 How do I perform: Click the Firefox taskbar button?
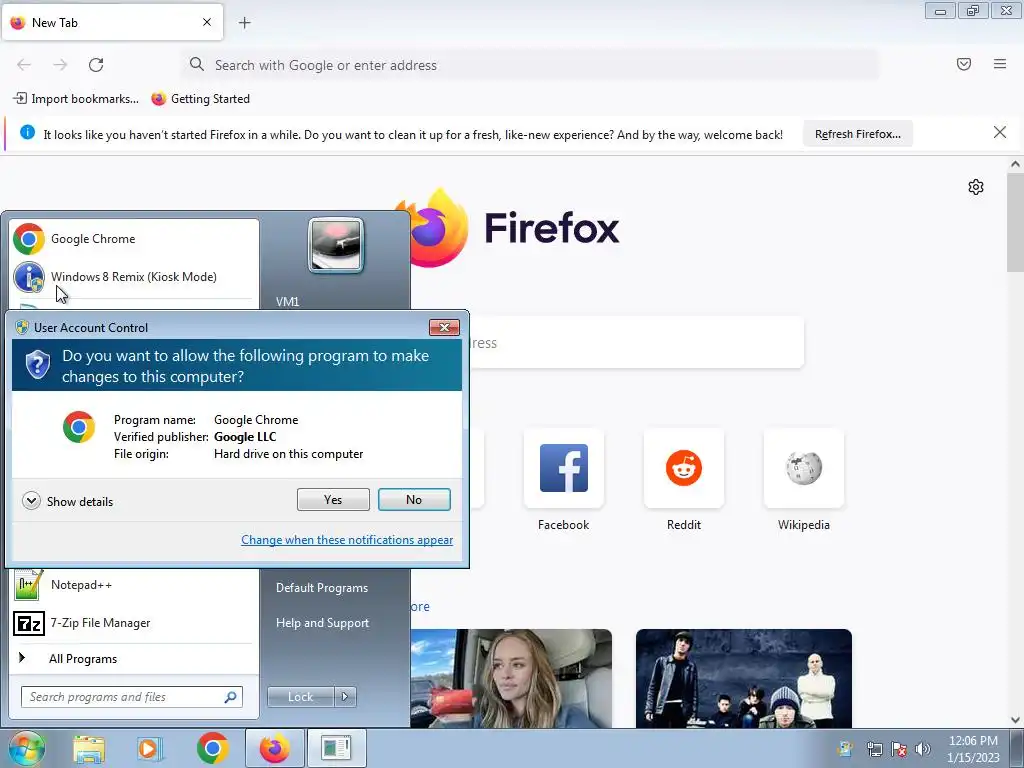pos(274,748)
